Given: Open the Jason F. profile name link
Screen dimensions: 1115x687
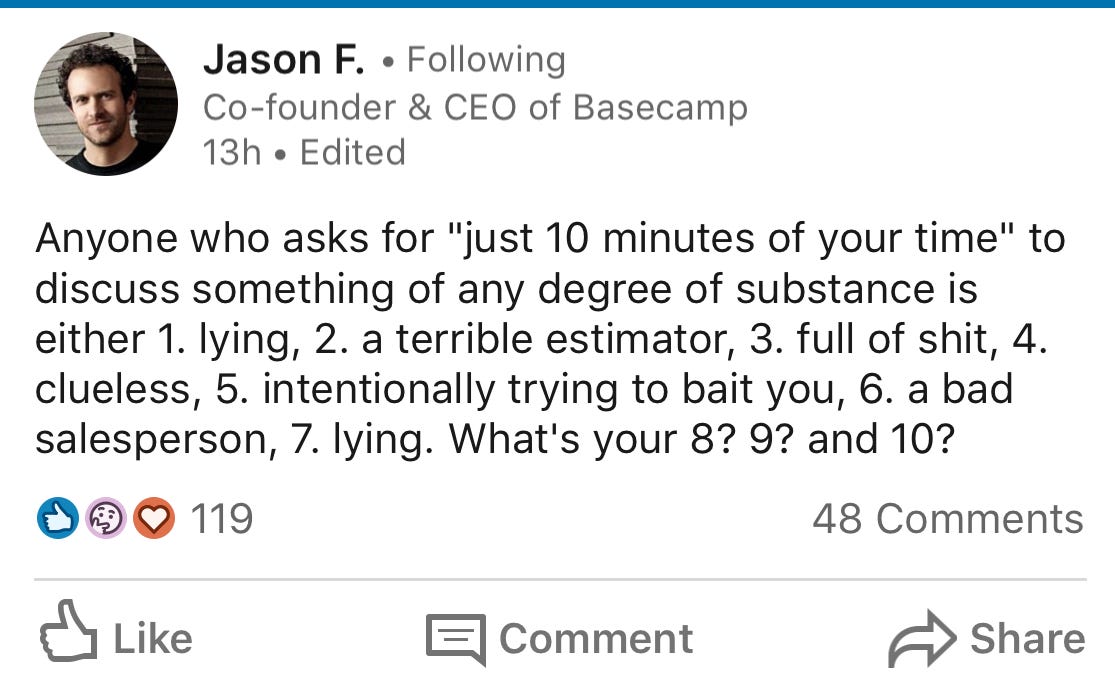Looking at the screenshot, I should [x=284, y=60].
